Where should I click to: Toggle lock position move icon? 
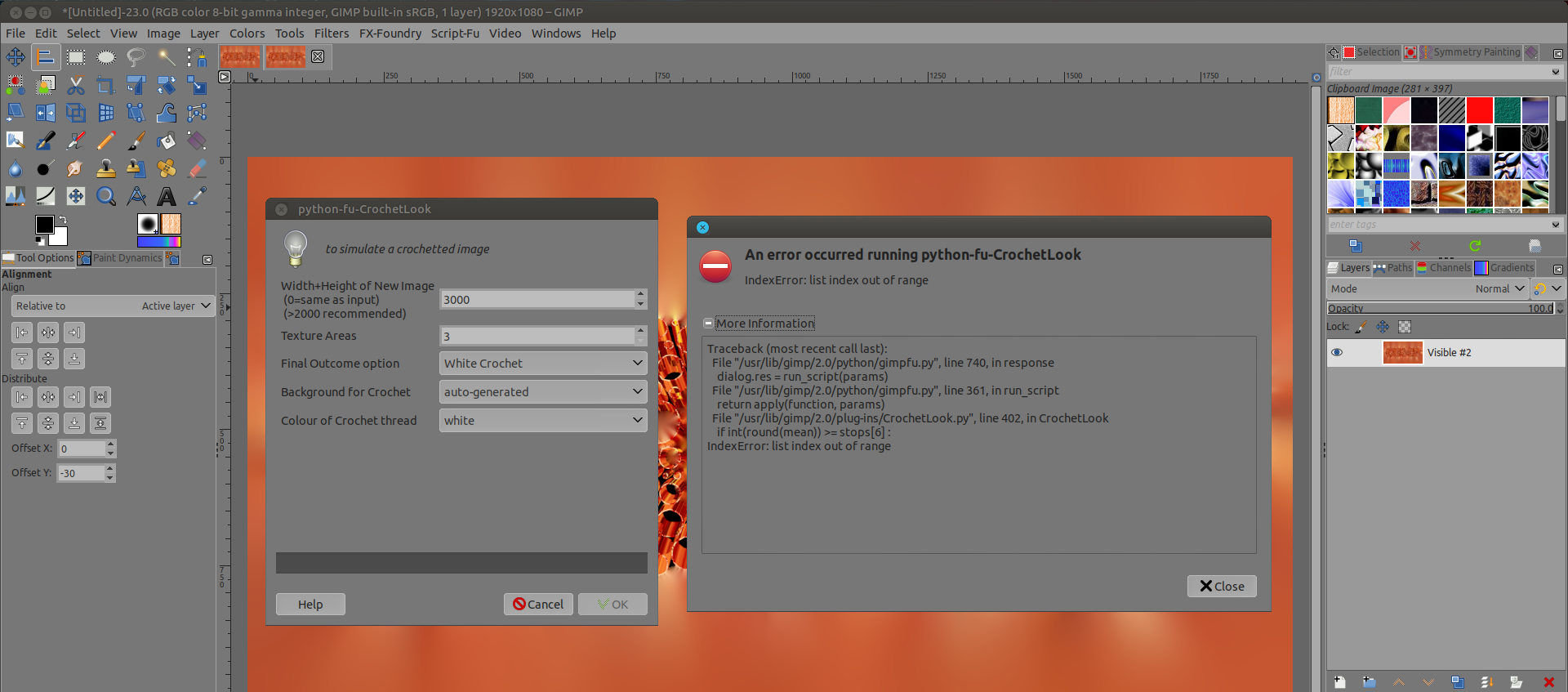pos(1383,327)
